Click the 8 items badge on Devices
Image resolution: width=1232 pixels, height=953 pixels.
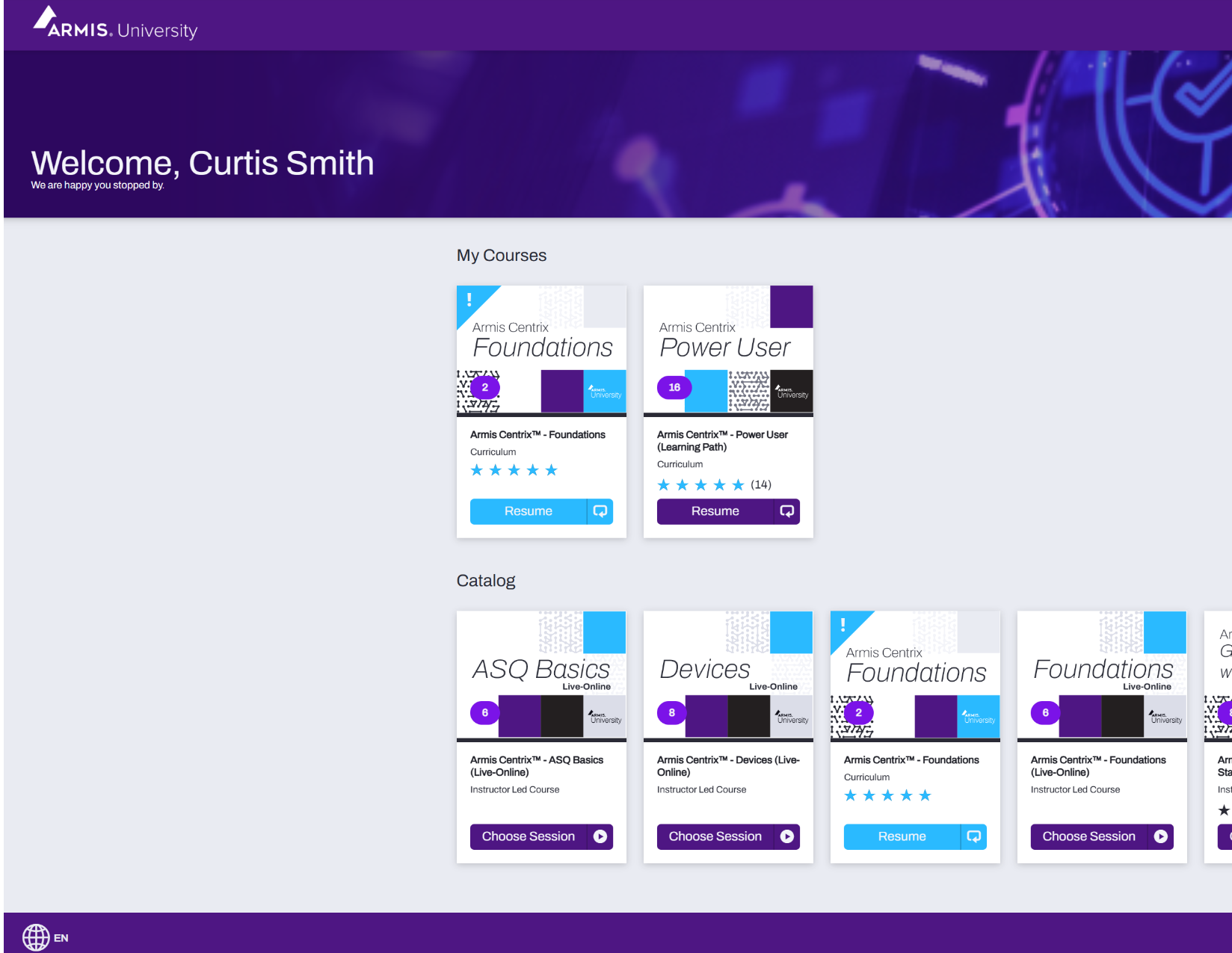click(672, 712)
